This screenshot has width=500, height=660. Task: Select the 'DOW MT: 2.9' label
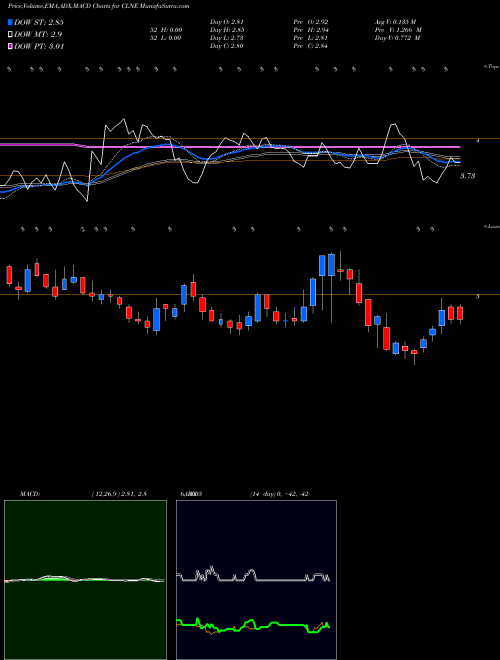pyautogui.click(x=36, y=34)
